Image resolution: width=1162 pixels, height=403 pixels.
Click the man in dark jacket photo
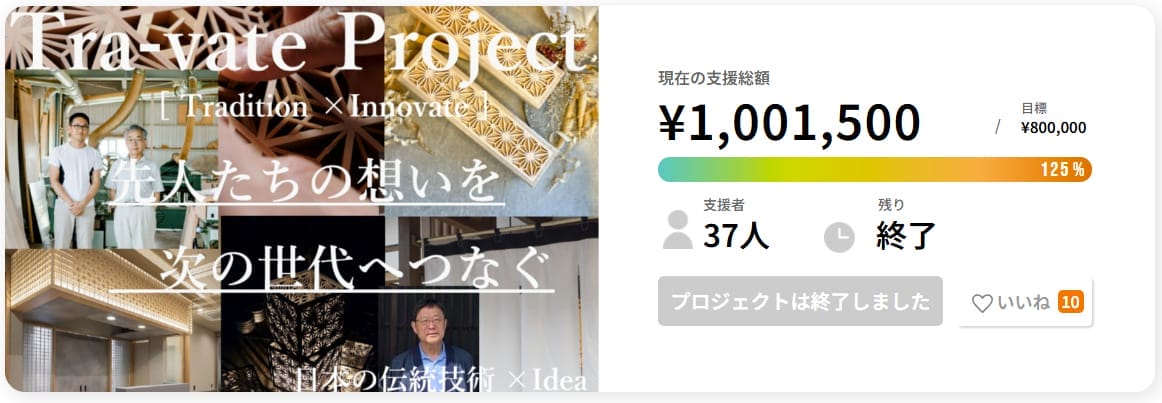(x=431, y=345)
